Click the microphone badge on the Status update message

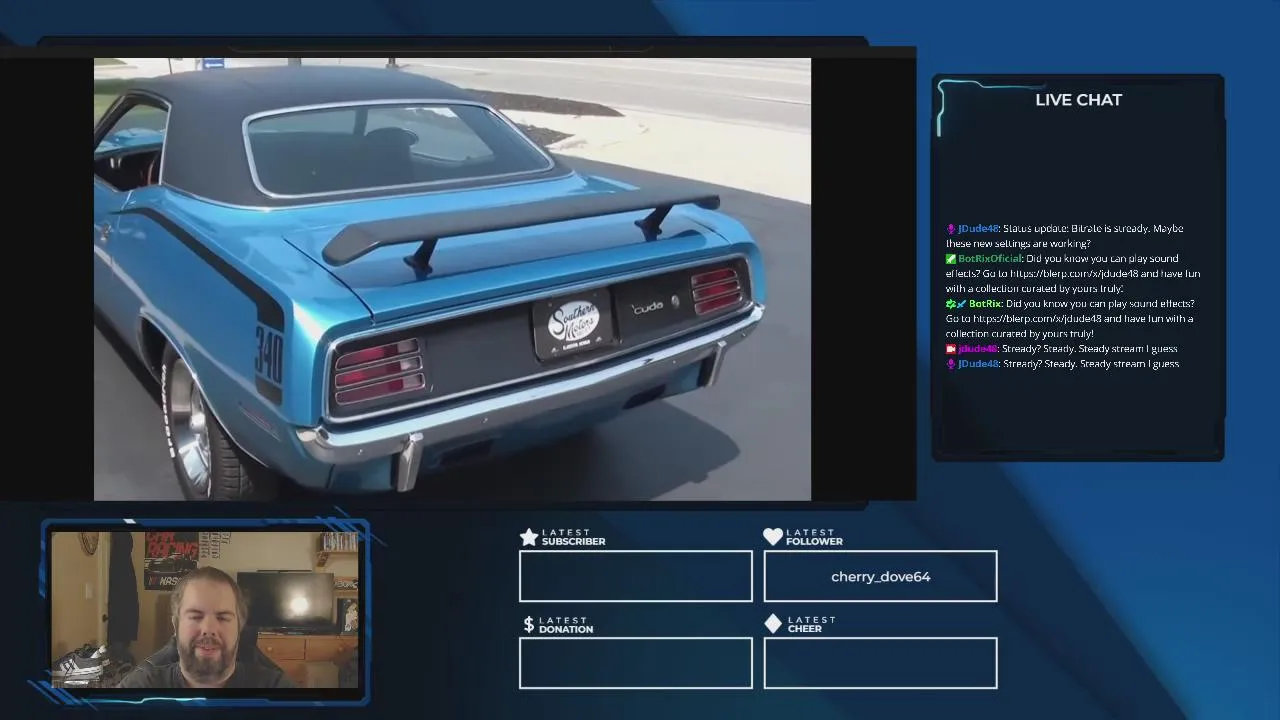coord(951,229)
